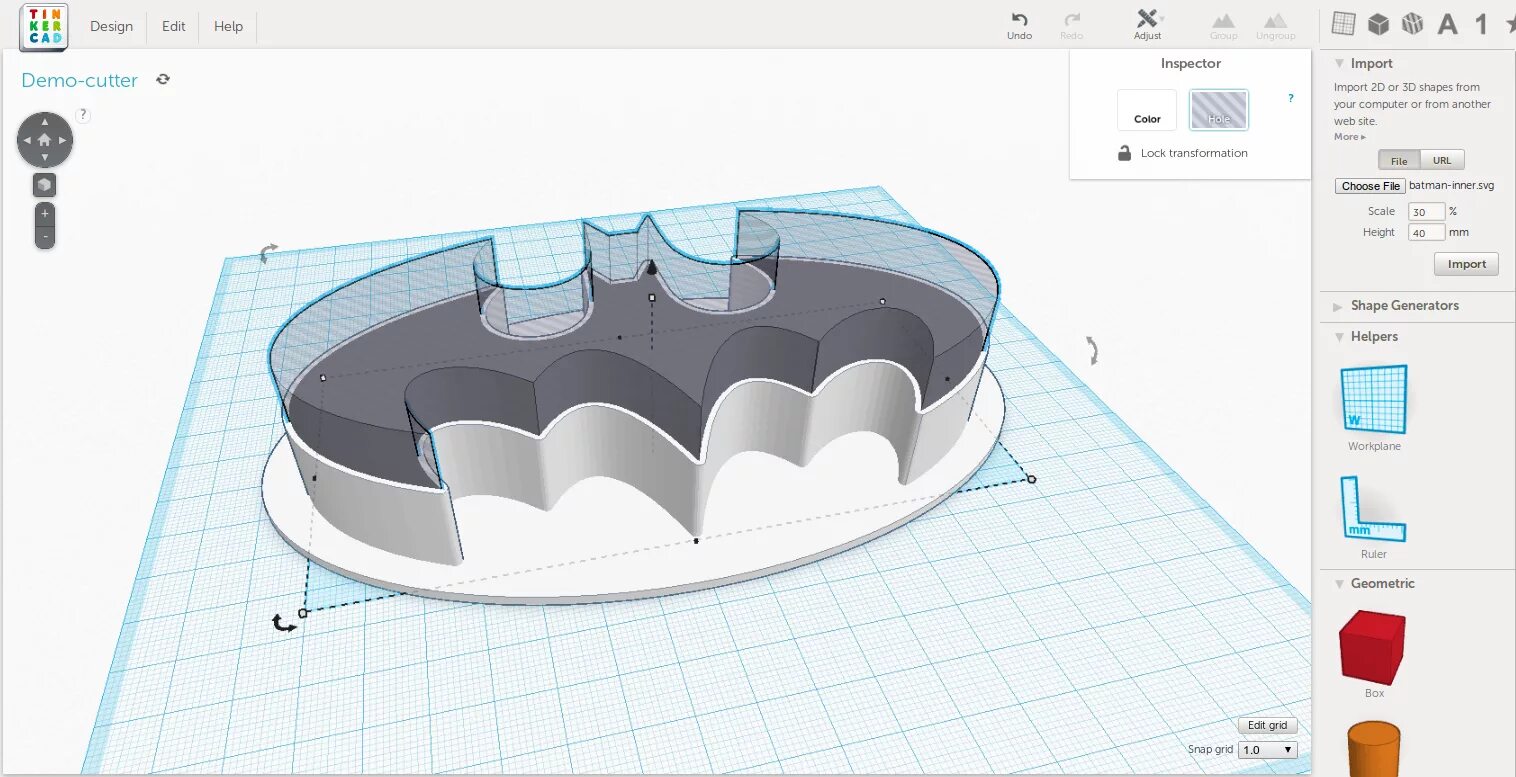1516x777 pixels.
Task: Click the black cone height handle on the model
Action: click(x=652, y=267)
